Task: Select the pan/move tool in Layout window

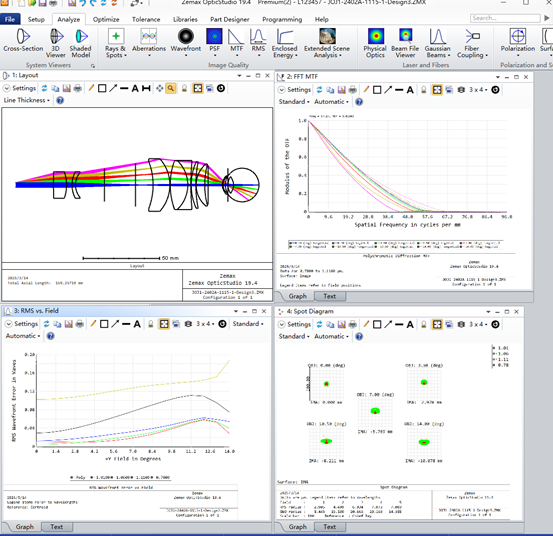Action: click(159, 88)
